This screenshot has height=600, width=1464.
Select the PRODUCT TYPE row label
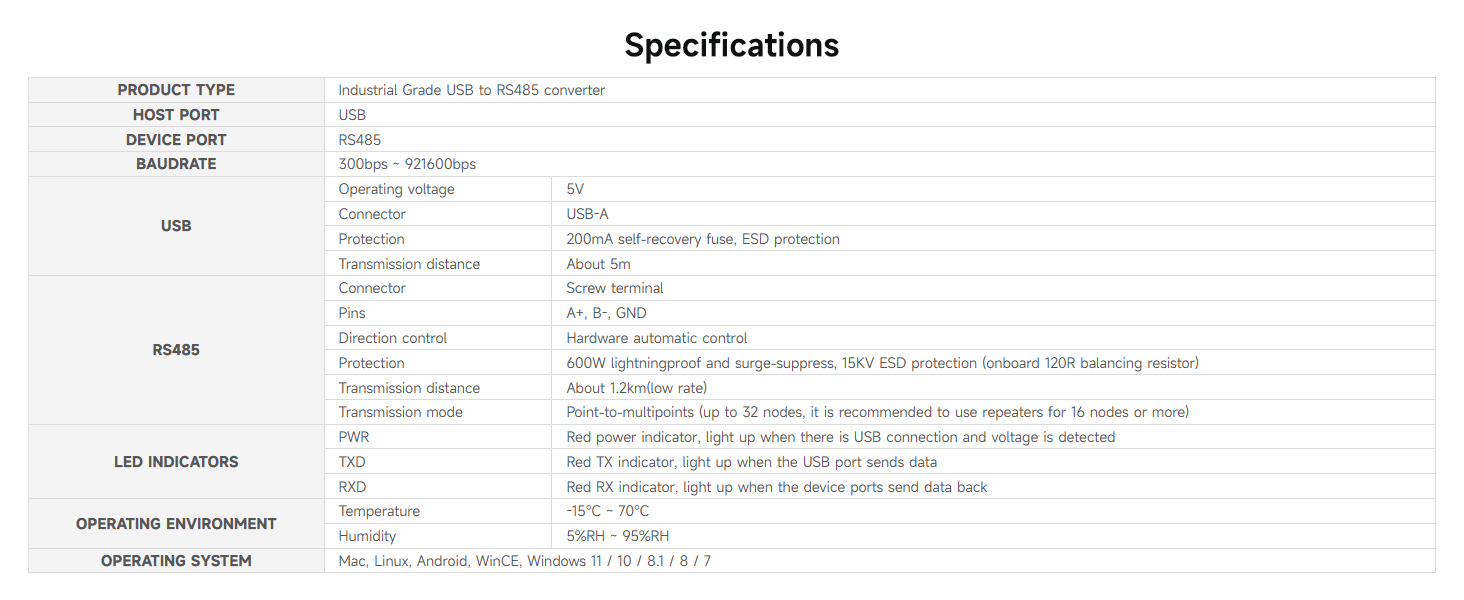tap(176, 90)
